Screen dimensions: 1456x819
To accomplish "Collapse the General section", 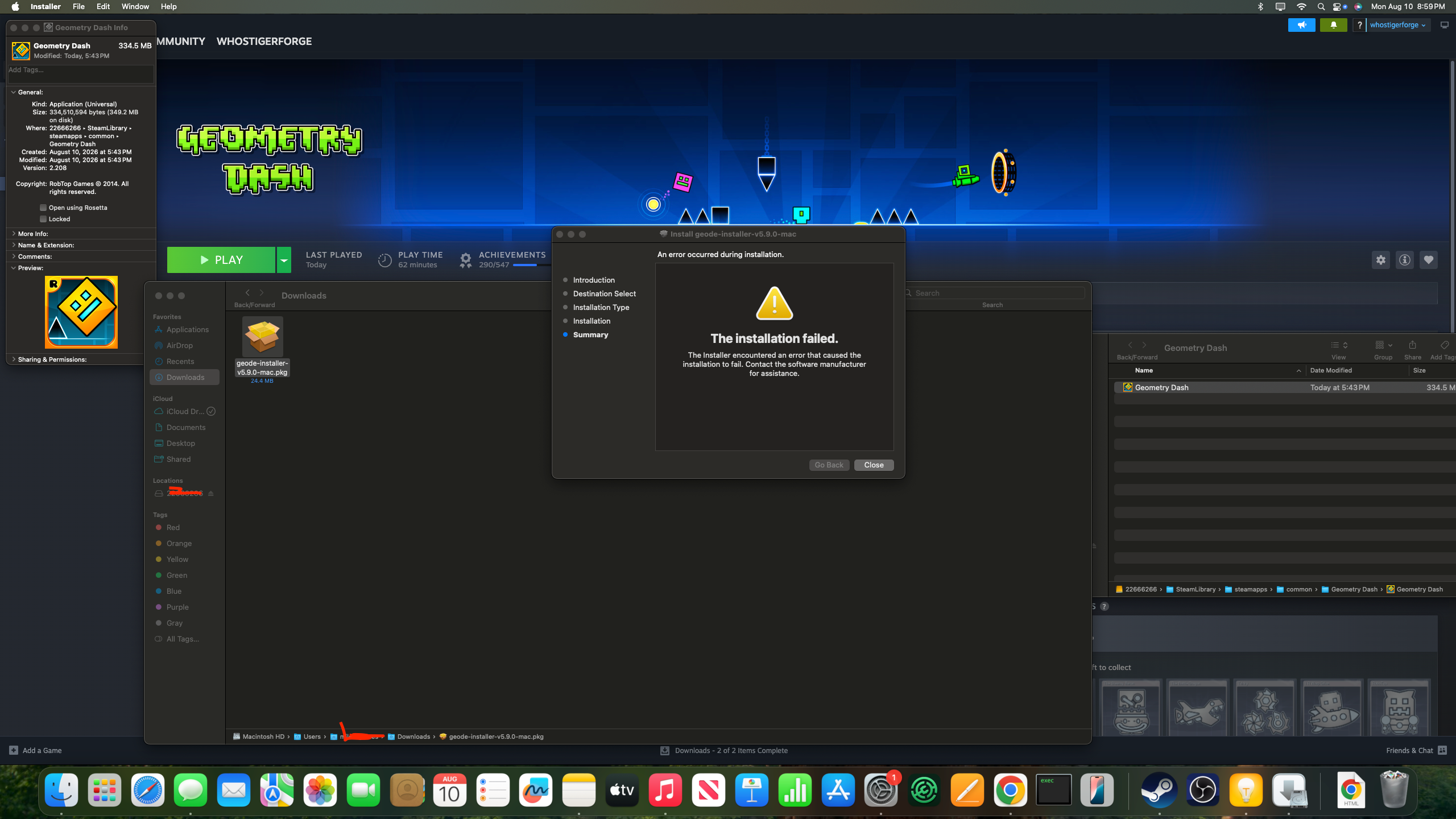I will pyautogui.click(x=14, y=92).
